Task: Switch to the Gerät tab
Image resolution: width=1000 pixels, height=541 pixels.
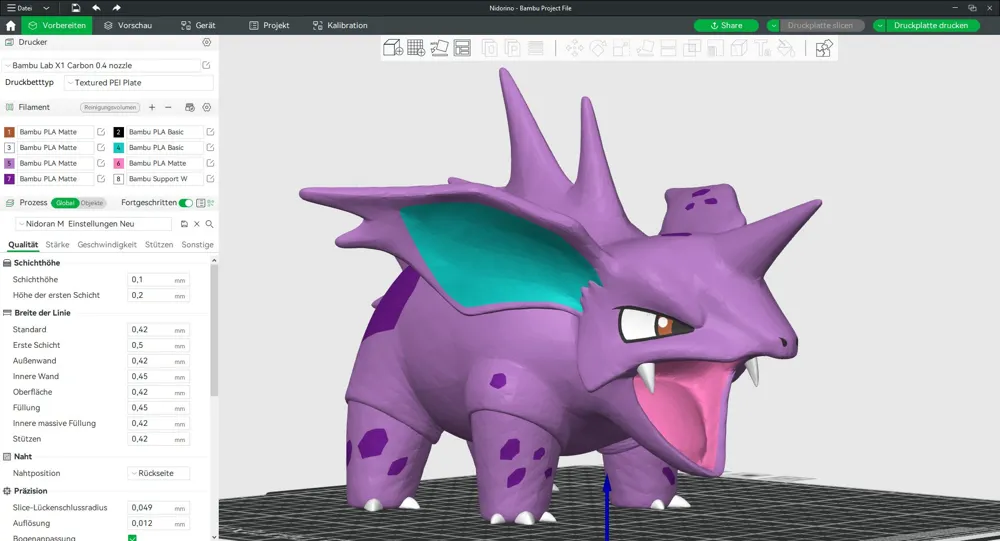Action: pyautogui.click(x=198, y=26)
